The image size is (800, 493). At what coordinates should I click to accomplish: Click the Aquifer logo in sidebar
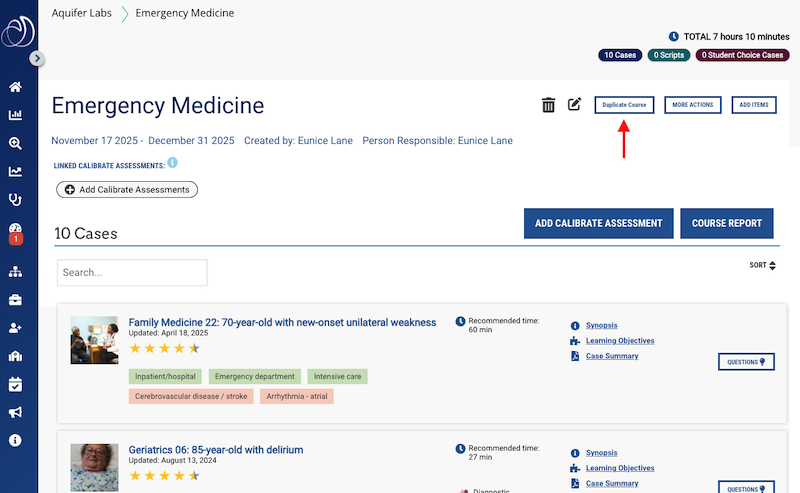pos(18,31)
